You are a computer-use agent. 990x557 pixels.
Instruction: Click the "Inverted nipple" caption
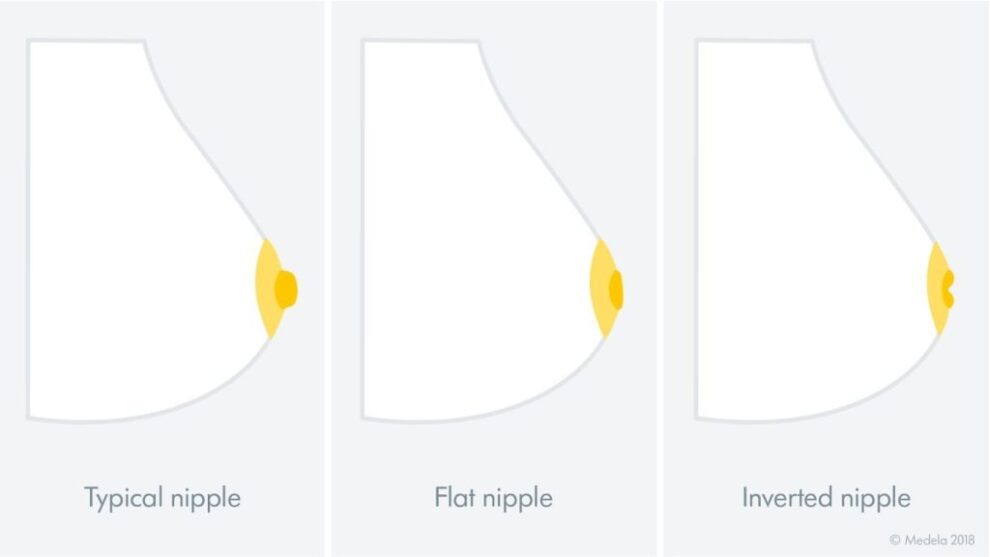[x=826, y=497]
